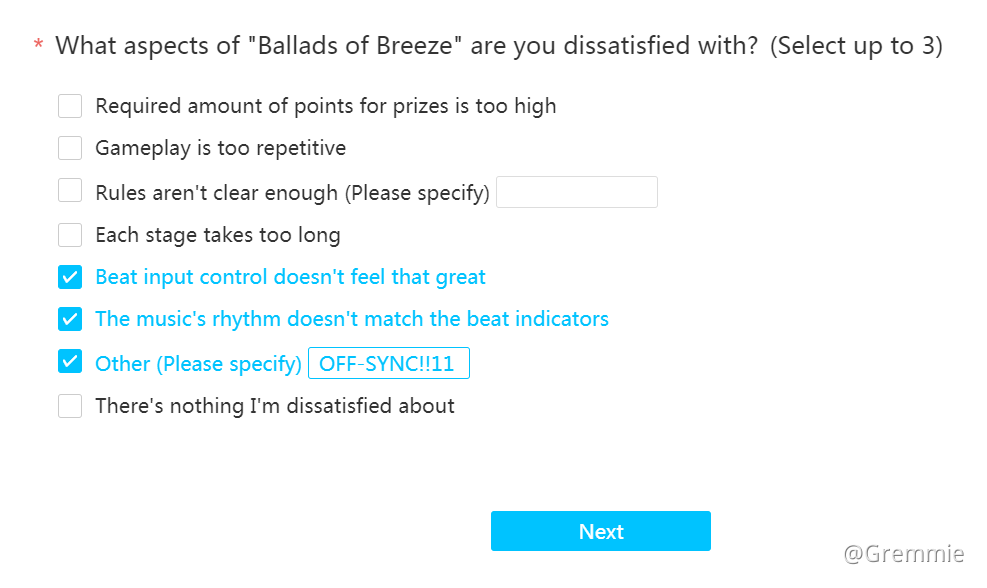Check "Gameplay is too repetitive"
Screen dimensions: 987x588
(69, 147)
